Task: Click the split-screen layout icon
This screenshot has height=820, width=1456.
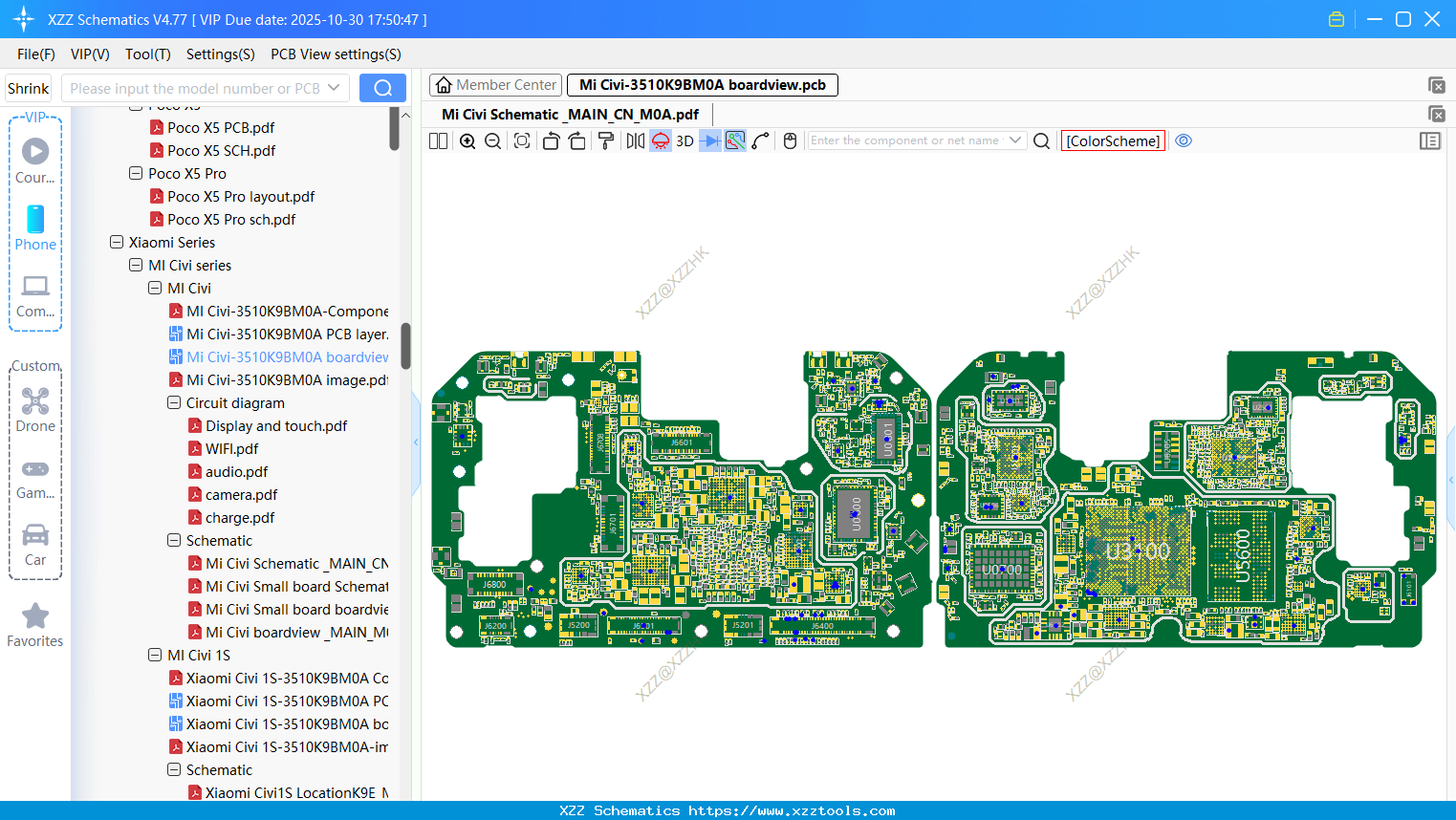Action: point(437,140)
